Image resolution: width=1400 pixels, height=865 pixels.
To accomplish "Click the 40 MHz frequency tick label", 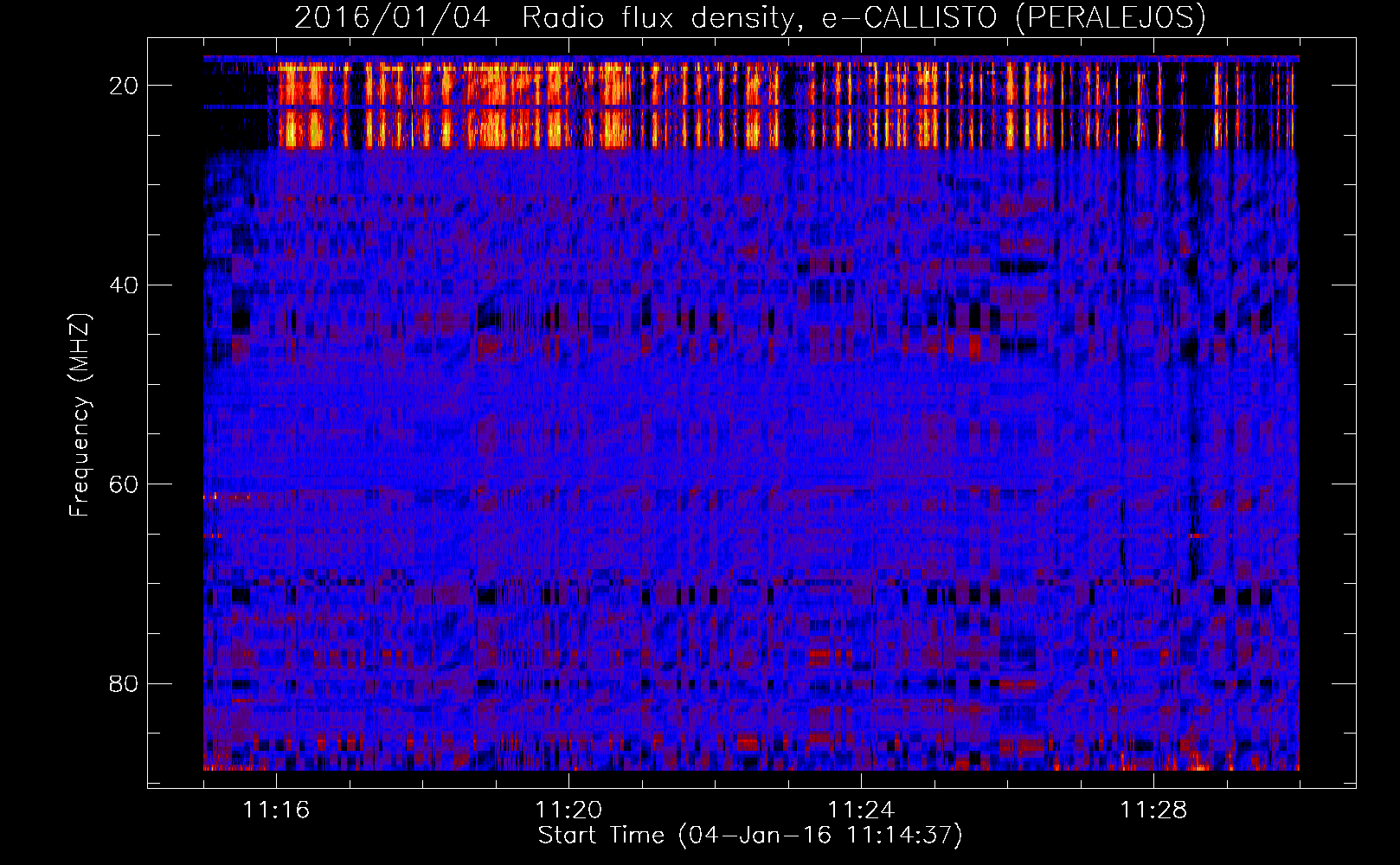I will point(125,285).
